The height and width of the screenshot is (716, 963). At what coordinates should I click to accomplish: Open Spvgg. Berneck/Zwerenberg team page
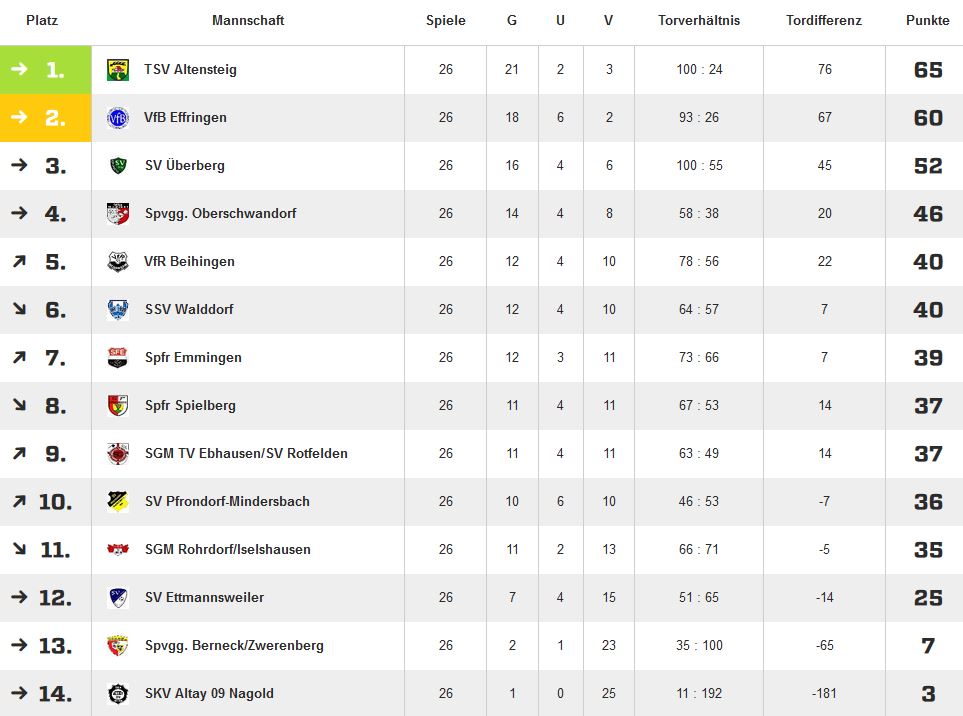point(234,645)
